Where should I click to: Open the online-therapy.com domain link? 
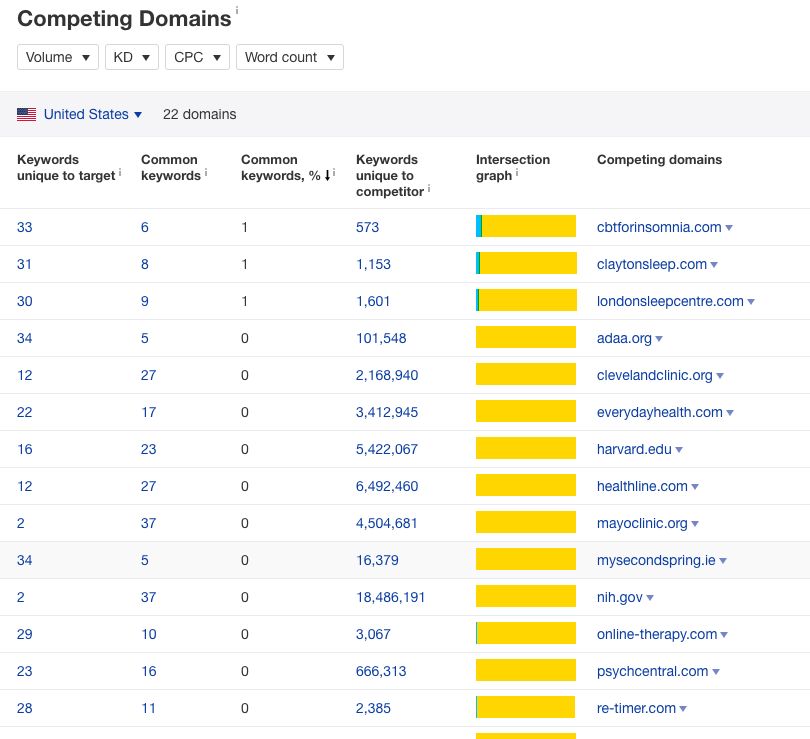pyautogui.click(x=657, y=634)
